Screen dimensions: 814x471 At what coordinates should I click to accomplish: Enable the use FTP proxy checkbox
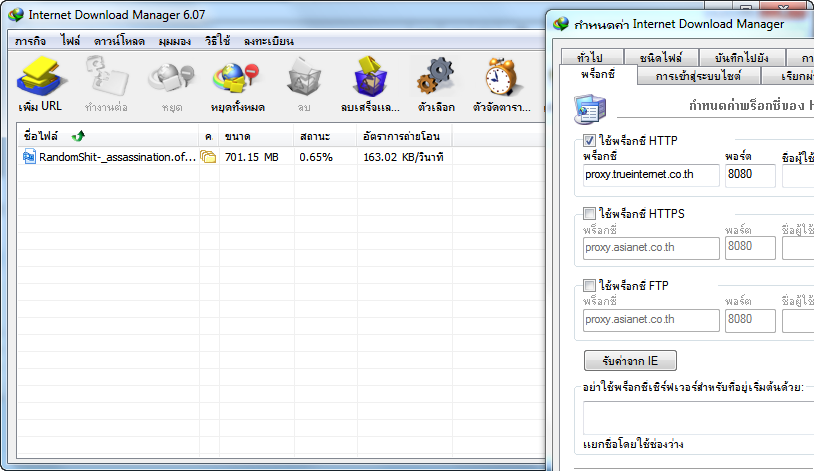(589, 285)
